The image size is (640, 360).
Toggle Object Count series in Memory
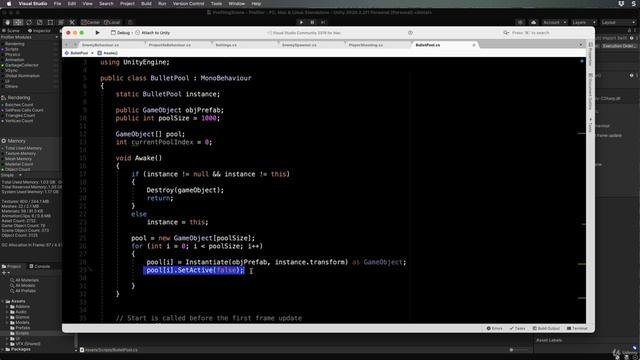point(18,169)
